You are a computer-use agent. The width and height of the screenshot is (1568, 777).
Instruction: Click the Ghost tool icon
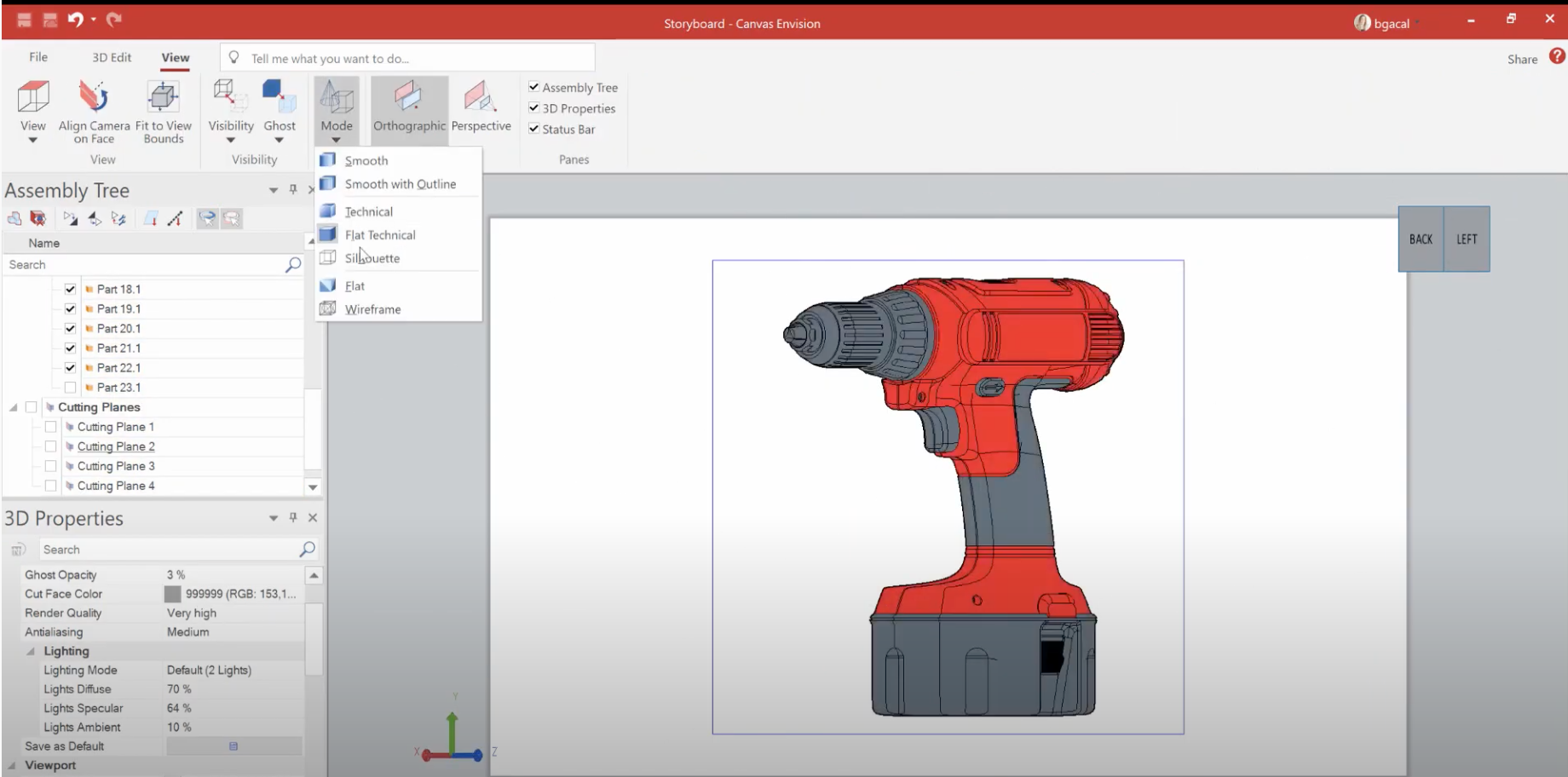(279, 97)
